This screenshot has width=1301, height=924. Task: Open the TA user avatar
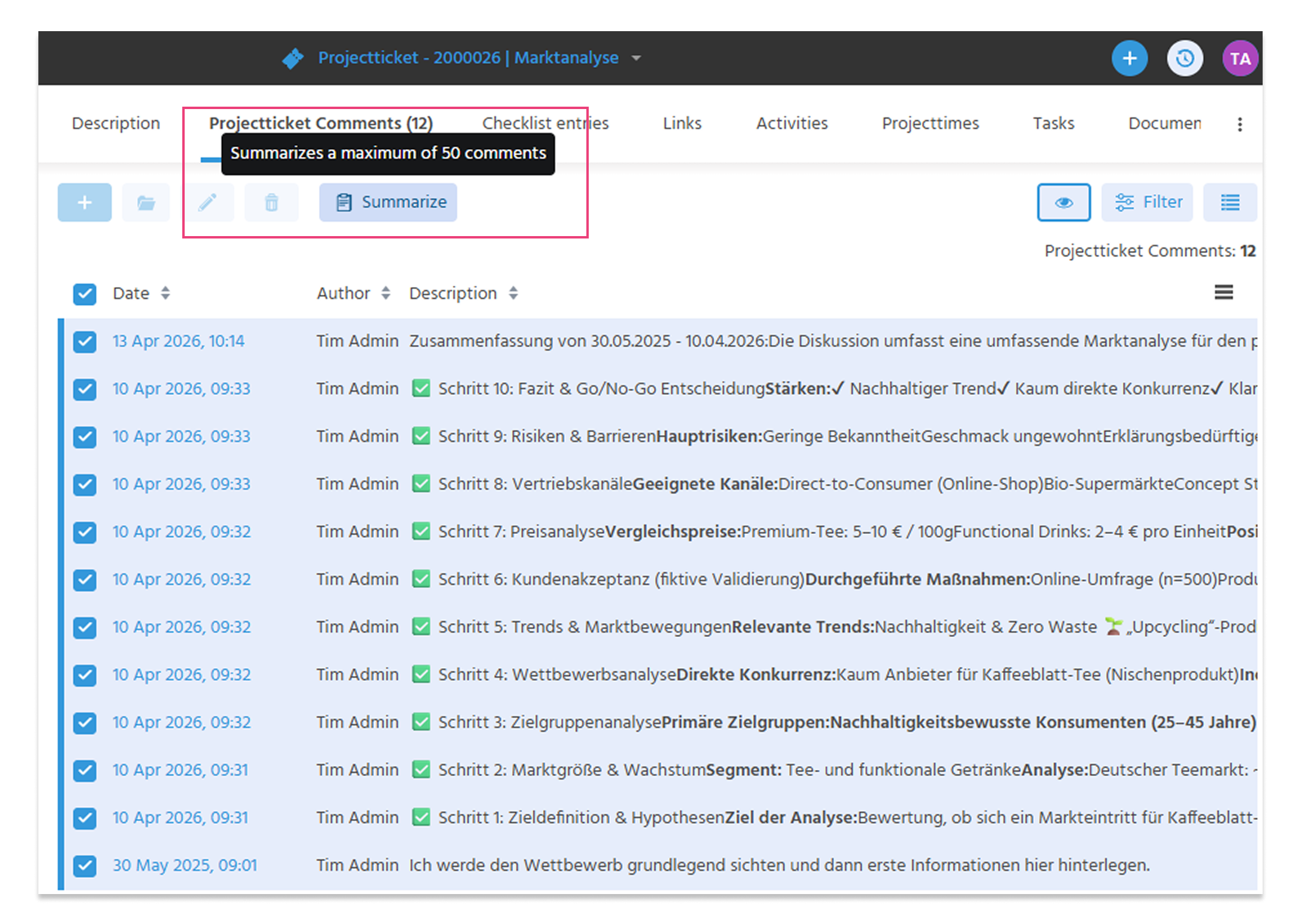click(1239, 58)
